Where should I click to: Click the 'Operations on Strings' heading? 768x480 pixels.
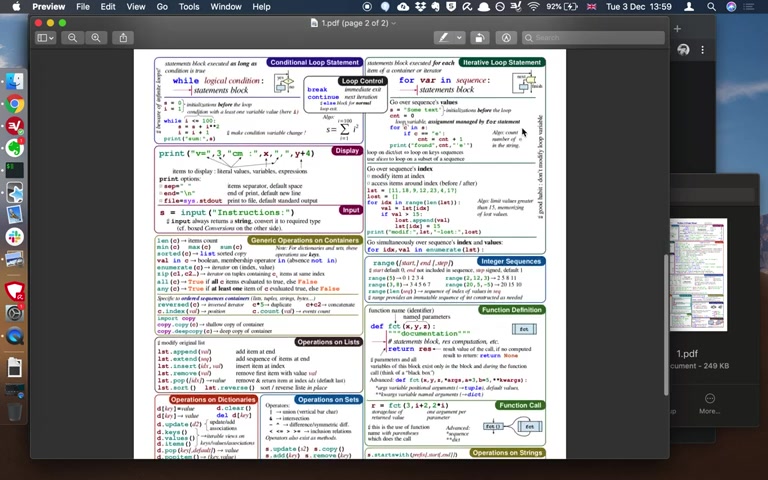point(507,453)
